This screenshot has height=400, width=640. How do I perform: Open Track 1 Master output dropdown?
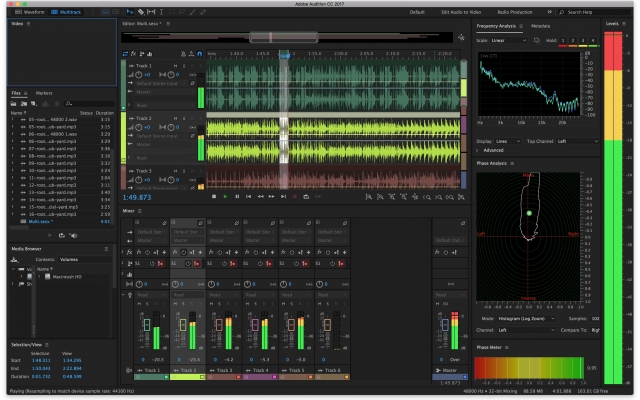pos(165,92)
